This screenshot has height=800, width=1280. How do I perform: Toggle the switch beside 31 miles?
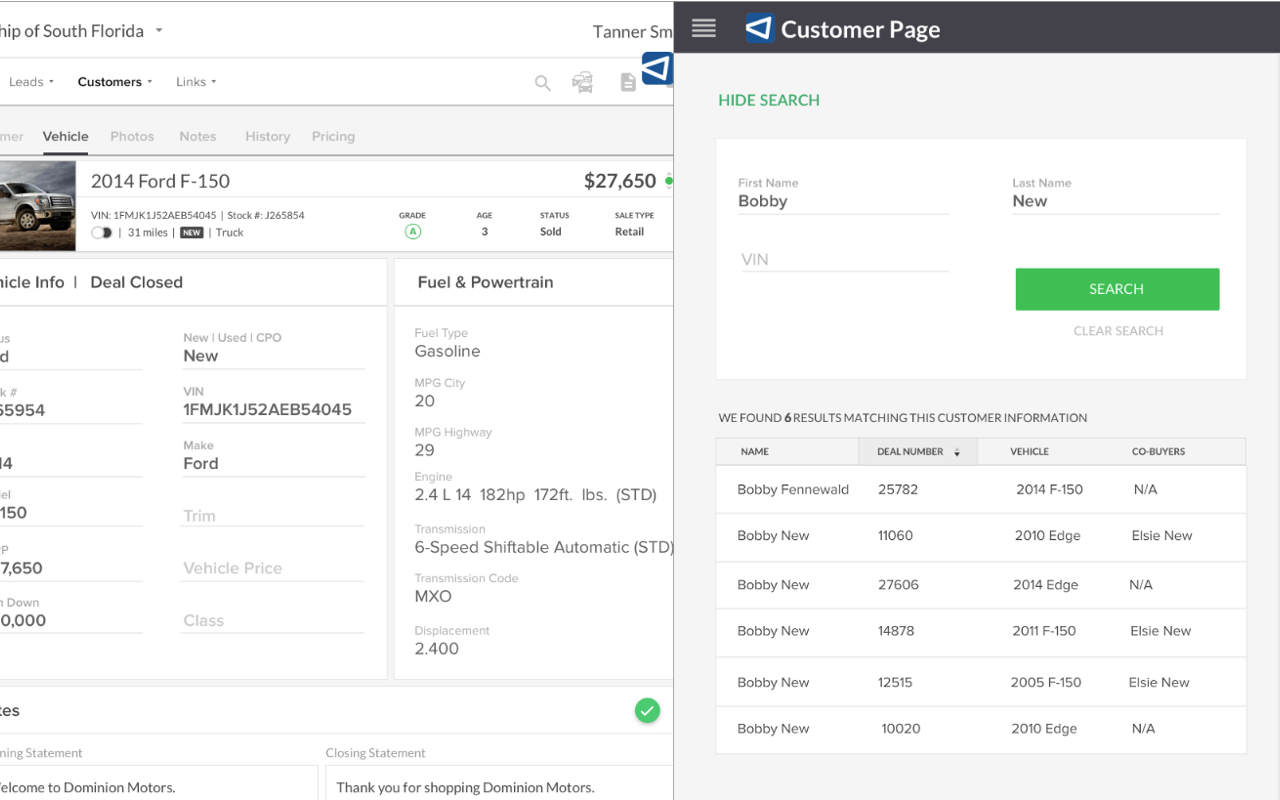101,232
